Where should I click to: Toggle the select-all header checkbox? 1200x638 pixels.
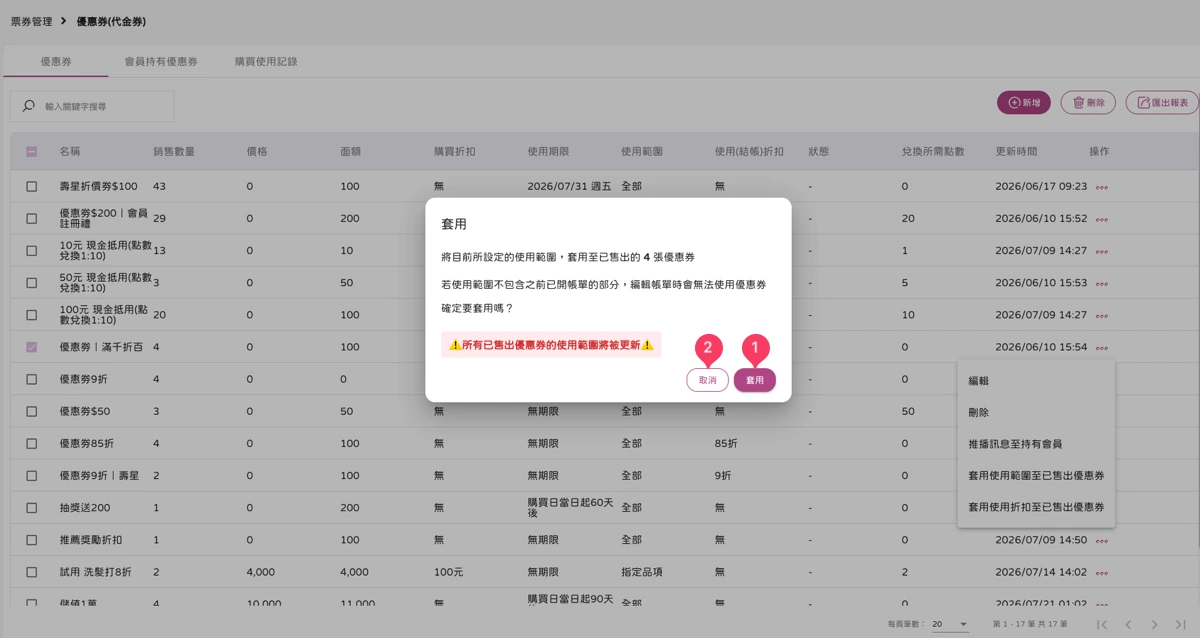tap(32, 152)
